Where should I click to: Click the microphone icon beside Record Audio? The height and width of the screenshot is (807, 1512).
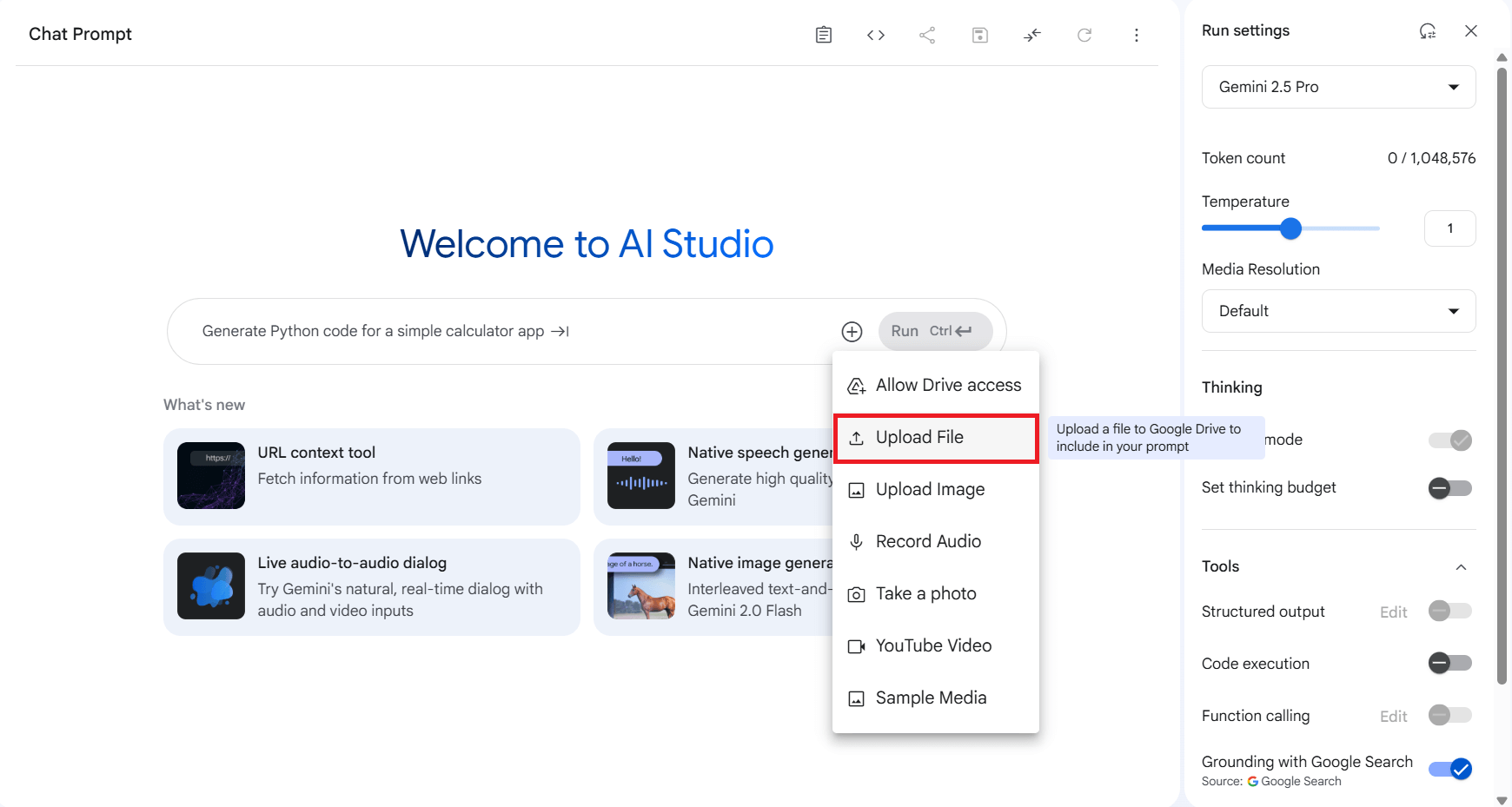point(857,543)
